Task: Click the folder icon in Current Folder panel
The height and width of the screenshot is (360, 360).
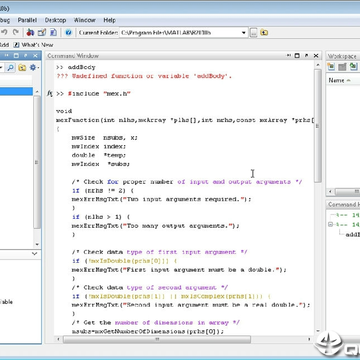Action: click(22, 68)
